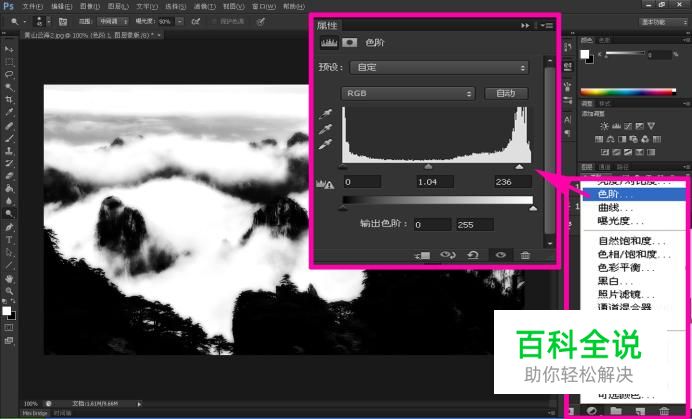
Task: Open the 范围 range dropdown
Action: [x=113, y=21]
